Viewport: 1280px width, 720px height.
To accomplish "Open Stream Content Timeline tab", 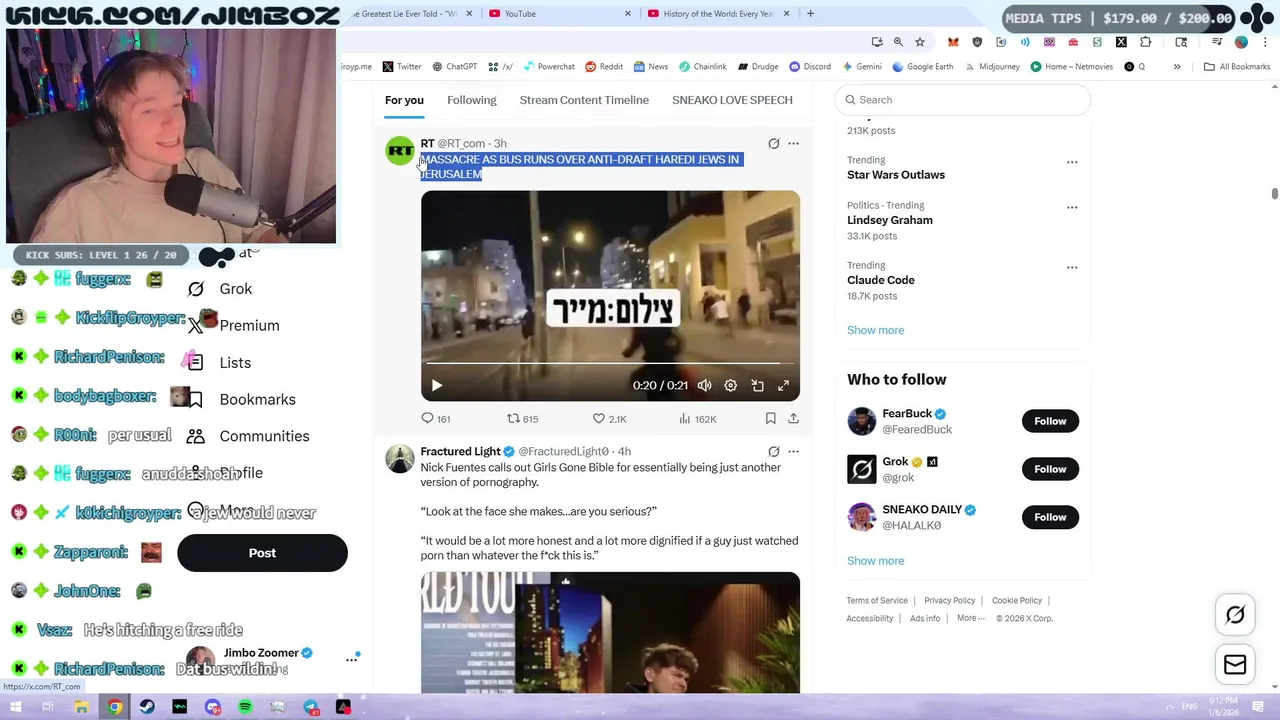I will point(584,100).
